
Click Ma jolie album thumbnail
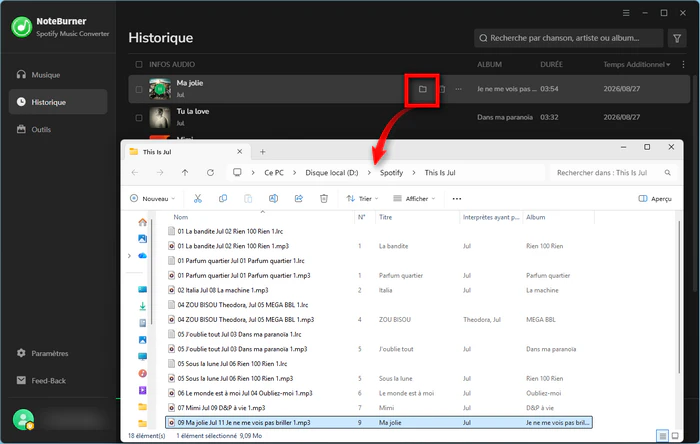(x=160, y=89)
